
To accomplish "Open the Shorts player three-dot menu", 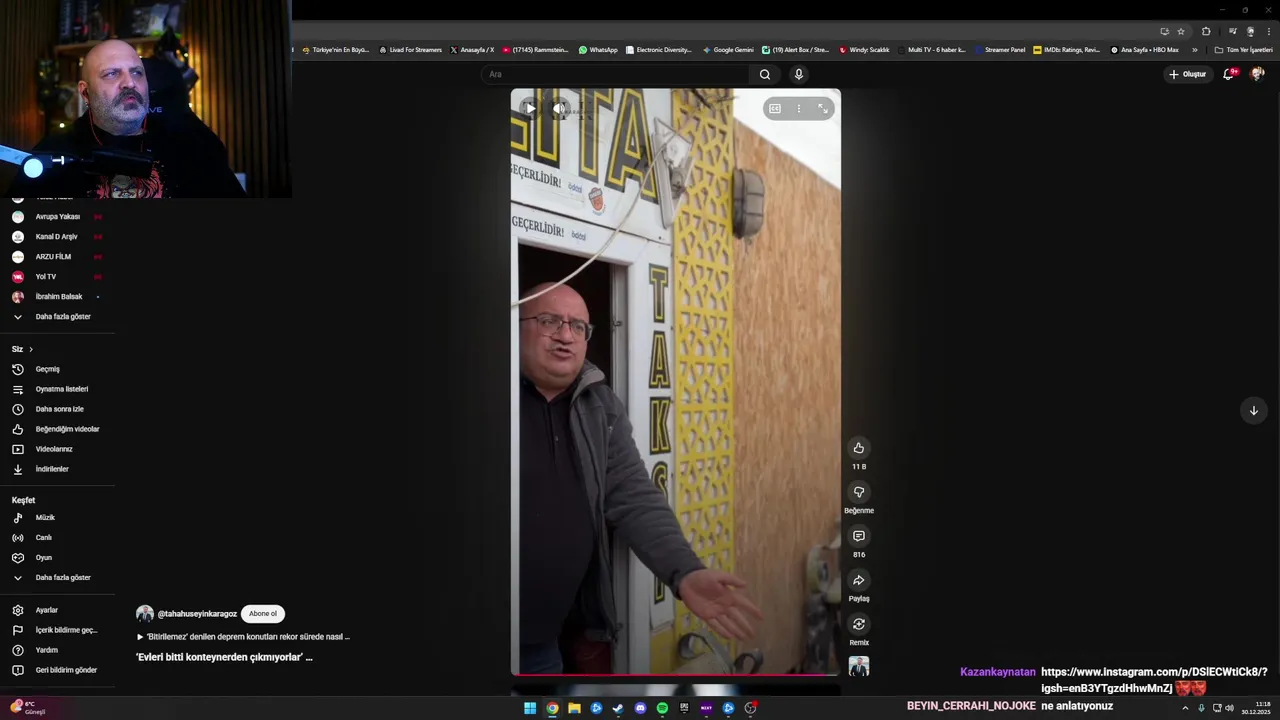I will point(798,108).
